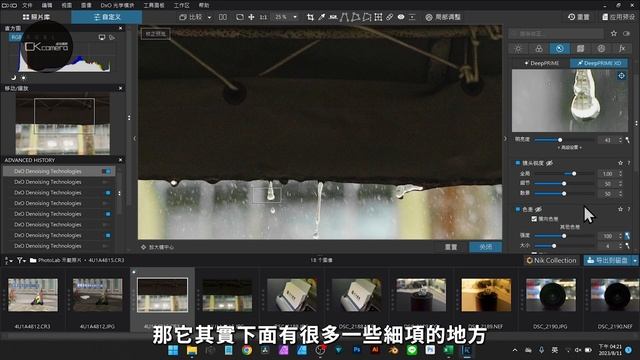Favorite the 镜头锐度 panel star
Viewport: 640px width, 360px height.
(x=620, y=163)
